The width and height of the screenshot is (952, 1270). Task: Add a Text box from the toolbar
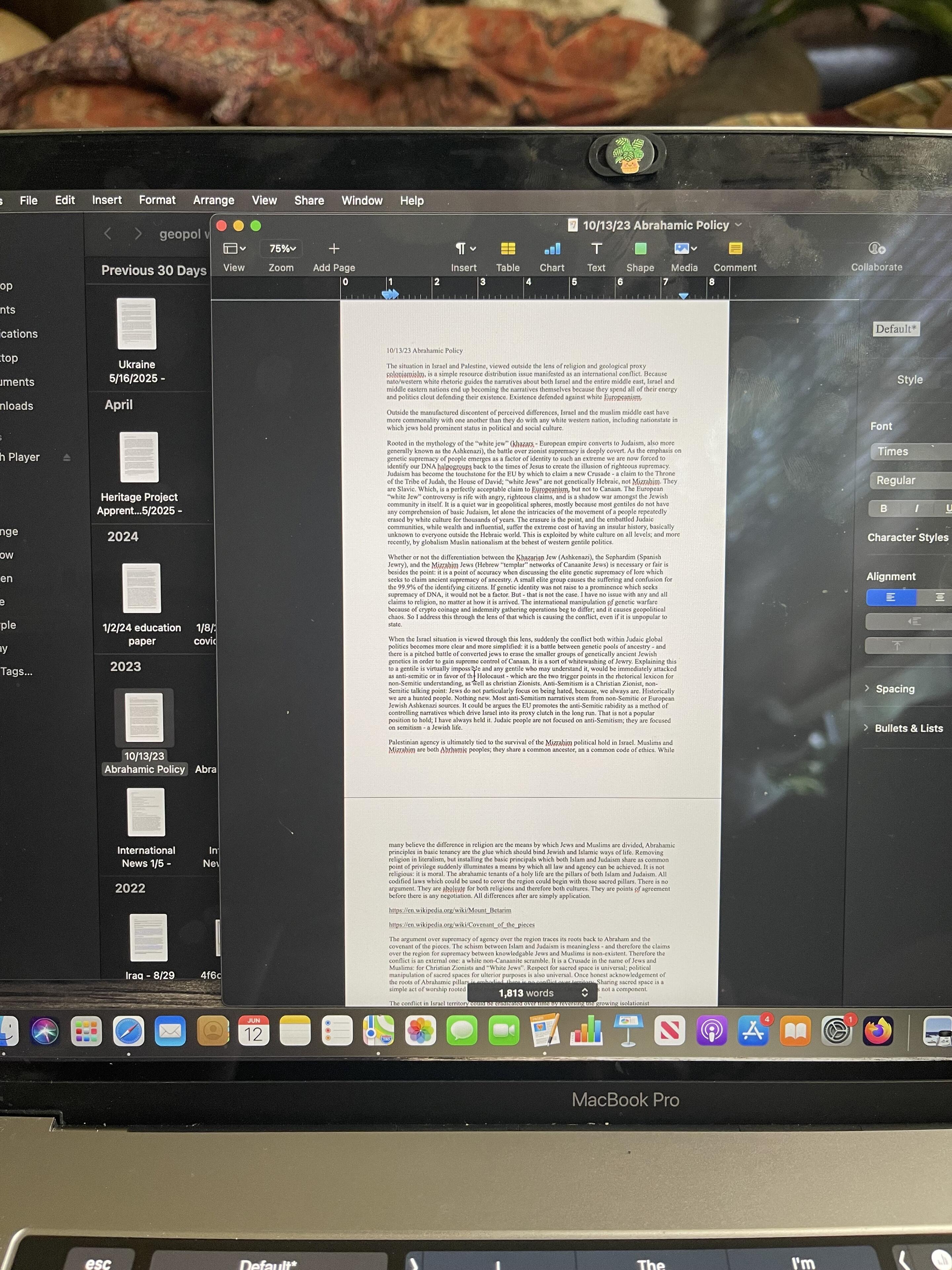[596, 249]
